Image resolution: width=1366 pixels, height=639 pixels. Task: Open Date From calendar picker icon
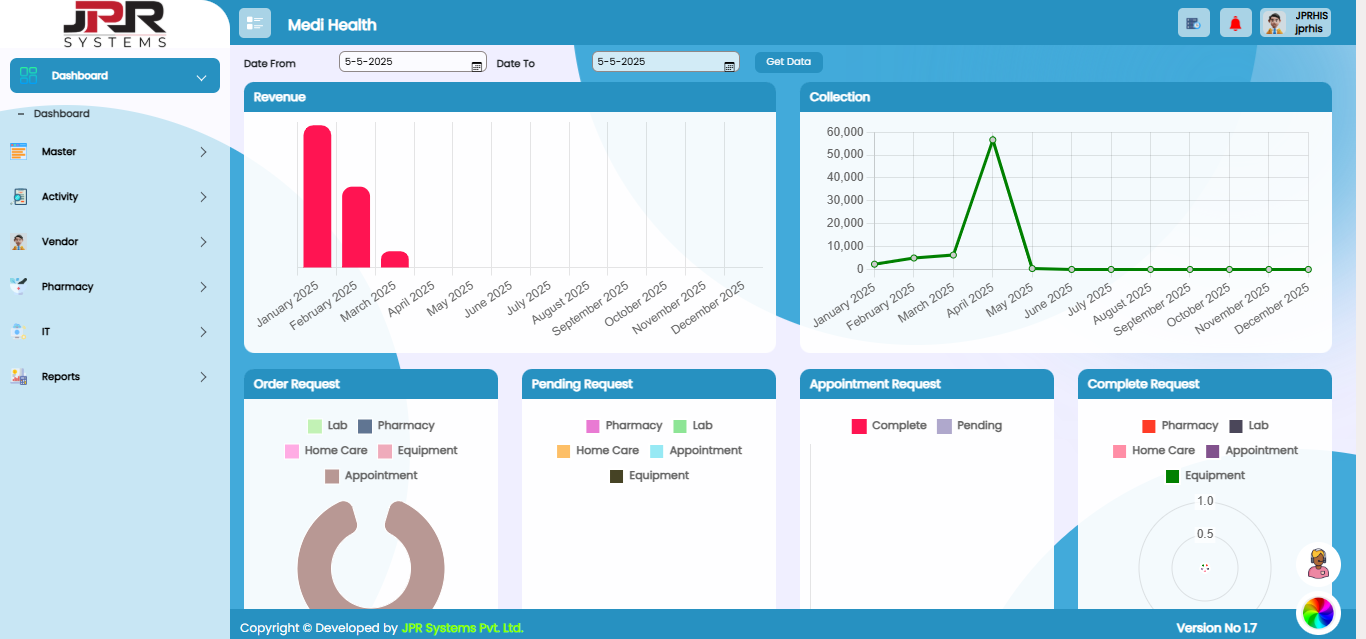click(477, 65)
